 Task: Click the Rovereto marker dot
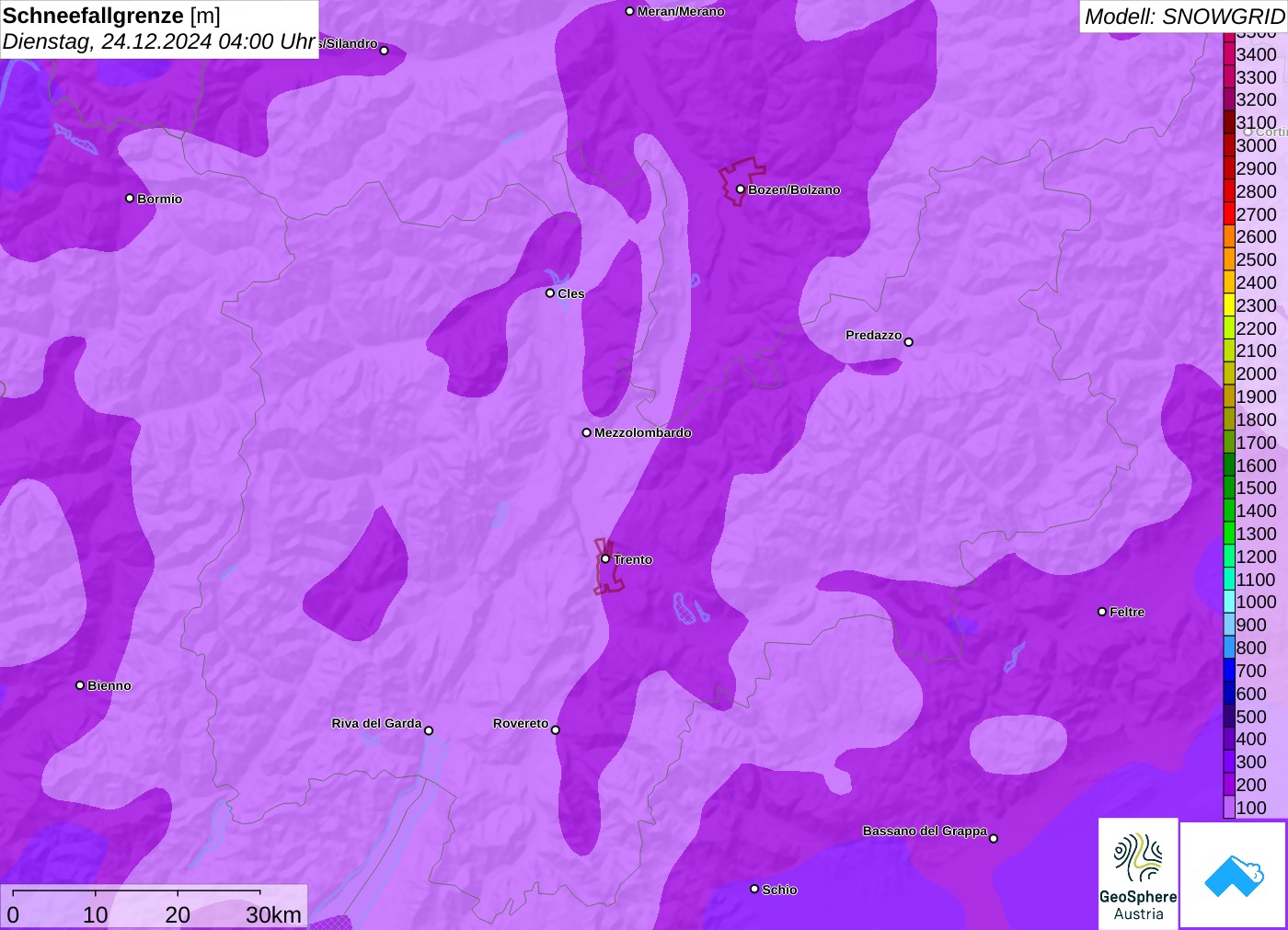pyautogui.click(x=556, y=730)
